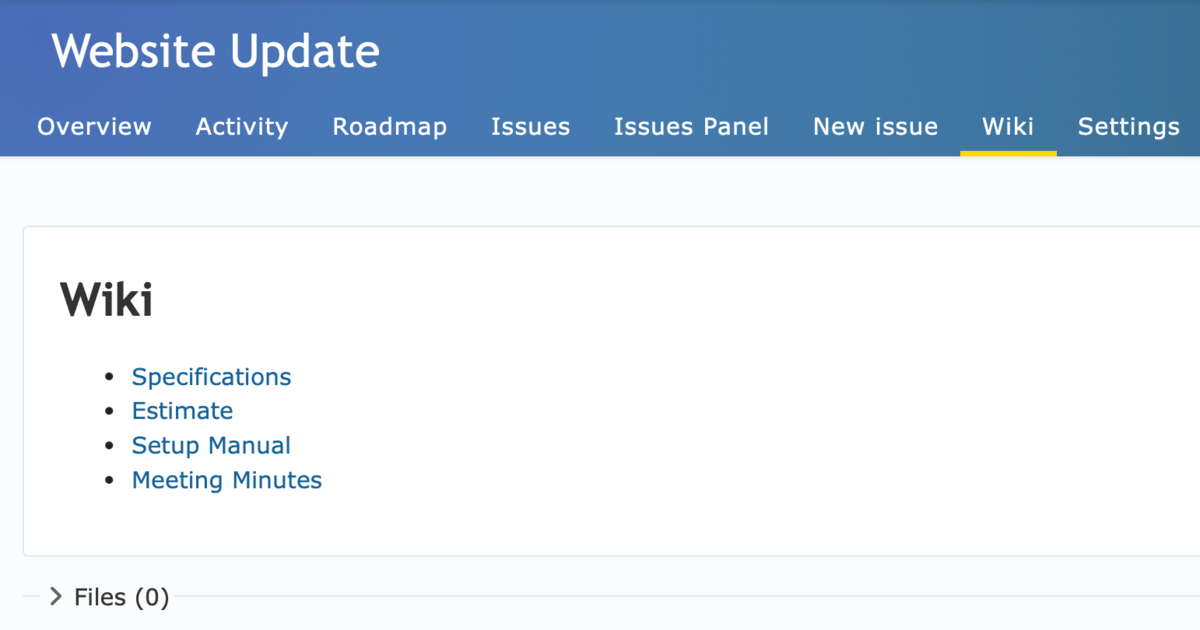Screen dimensions: 1200x630
Task: Switch to the Issues tab
Action: (530, 127)
